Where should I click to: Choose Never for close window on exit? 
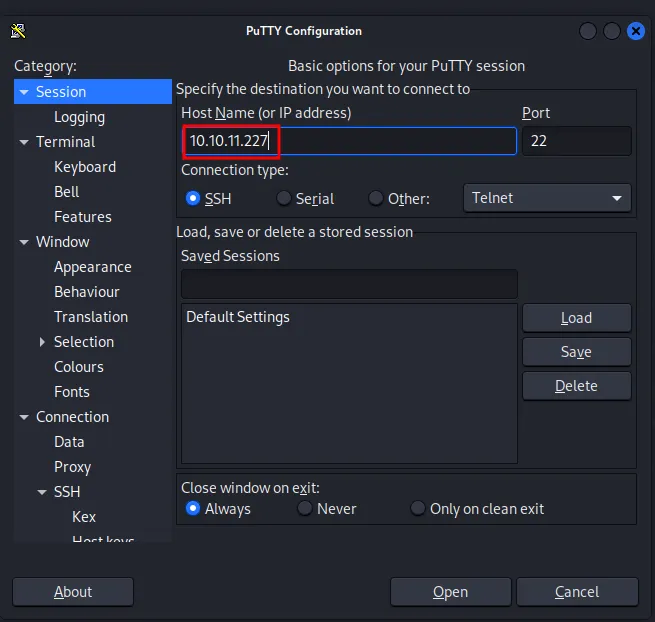click(x=305, y=508)
